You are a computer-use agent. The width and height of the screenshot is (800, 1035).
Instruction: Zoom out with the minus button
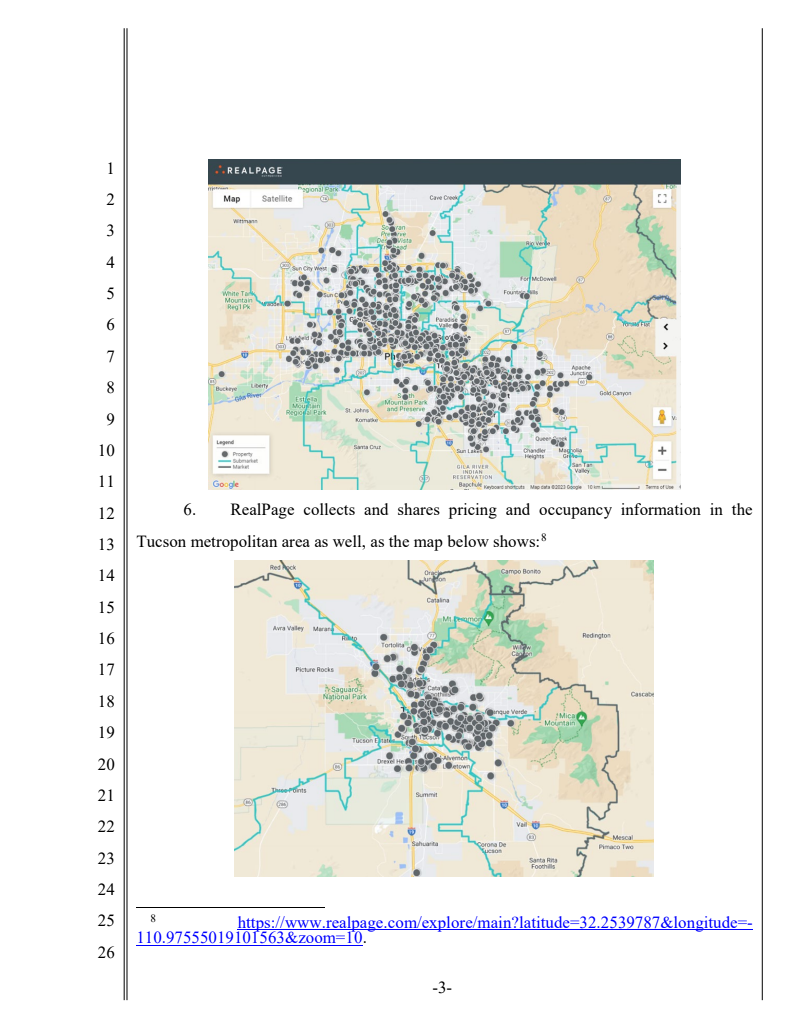pyautogui.click(x=662, y=469)
